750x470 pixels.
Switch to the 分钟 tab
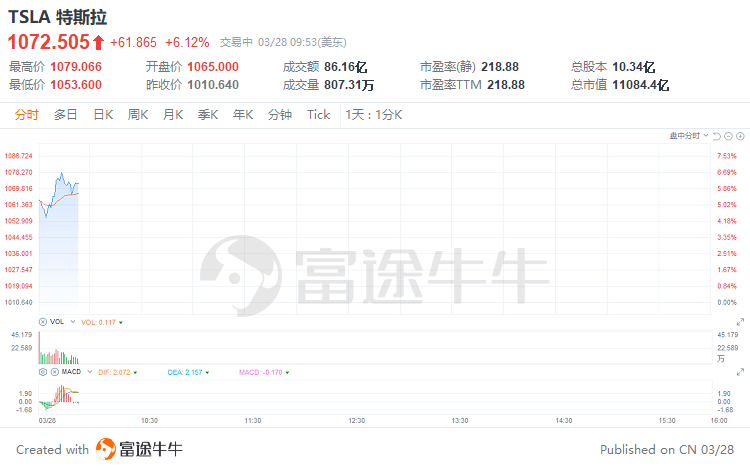coord(280,115)
